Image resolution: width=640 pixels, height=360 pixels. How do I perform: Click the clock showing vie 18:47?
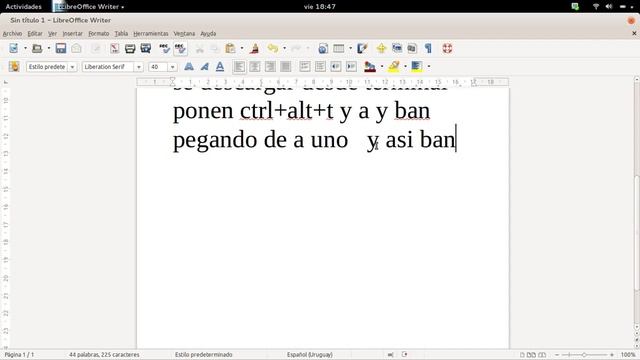pyautogui.click(x=320, y=7)
